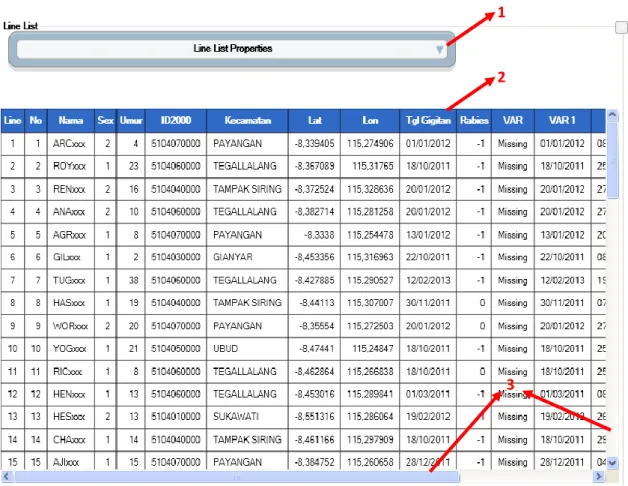Click age cell 38 in TUGxxx row

coord(131,280)
